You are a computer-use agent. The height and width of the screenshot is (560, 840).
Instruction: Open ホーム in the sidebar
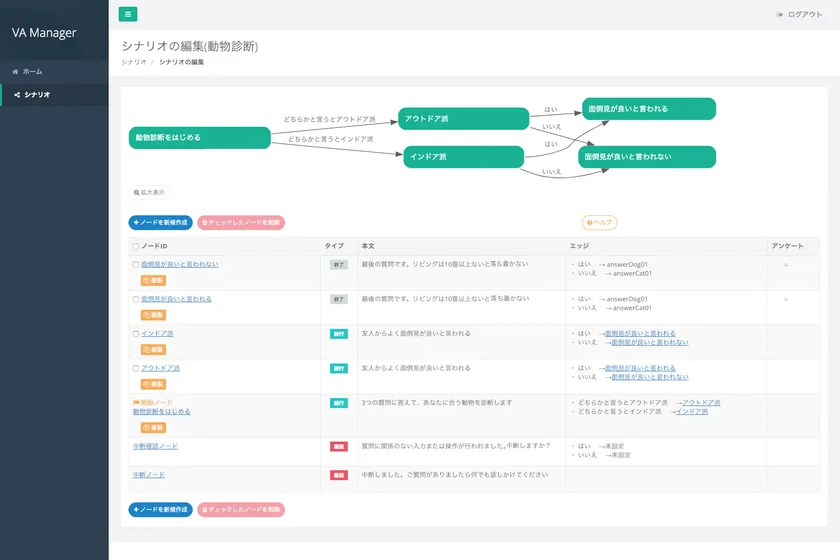32,72
